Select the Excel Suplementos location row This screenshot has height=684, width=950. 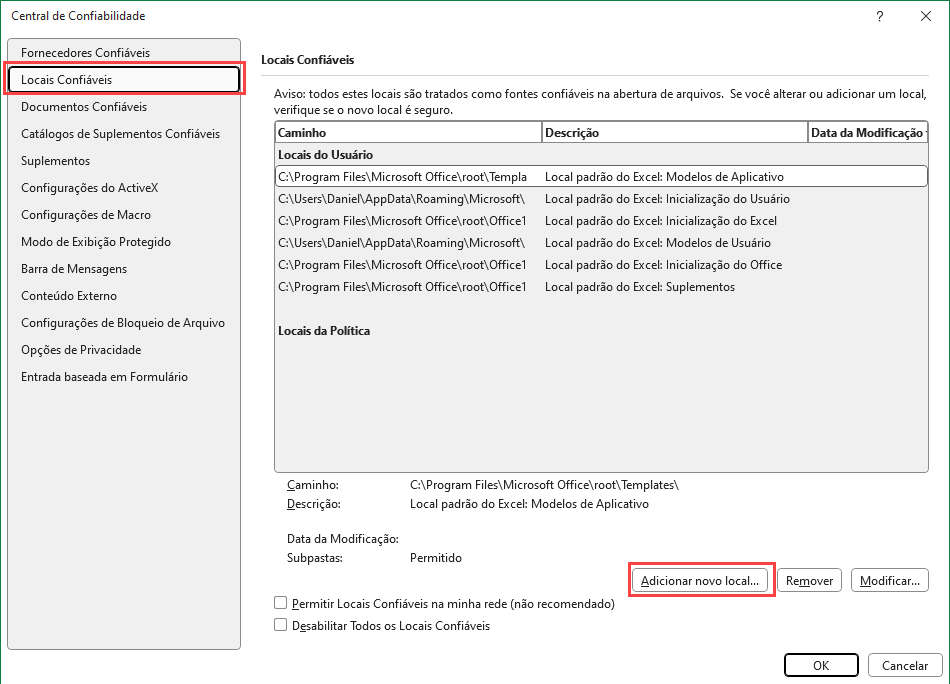pyautogui.click(x=601, y=287)
